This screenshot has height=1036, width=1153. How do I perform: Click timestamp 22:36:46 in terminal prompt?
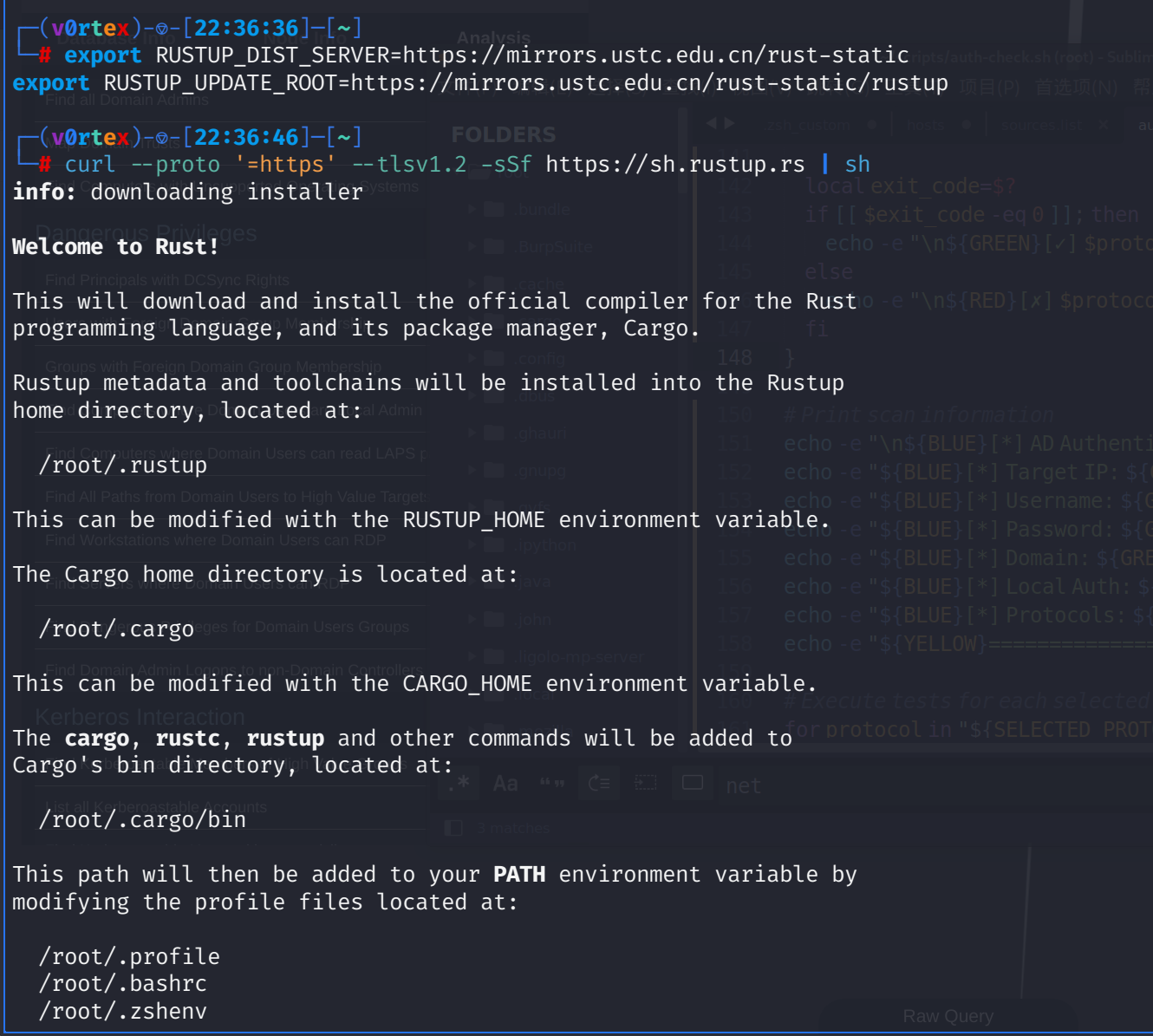246,137
